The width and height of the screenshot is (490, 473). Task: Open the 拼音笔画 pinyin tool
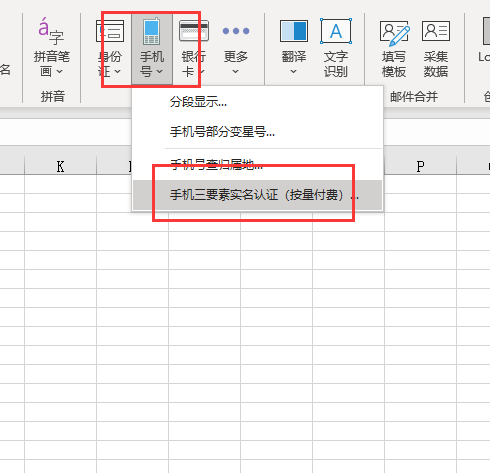(52, 48)
